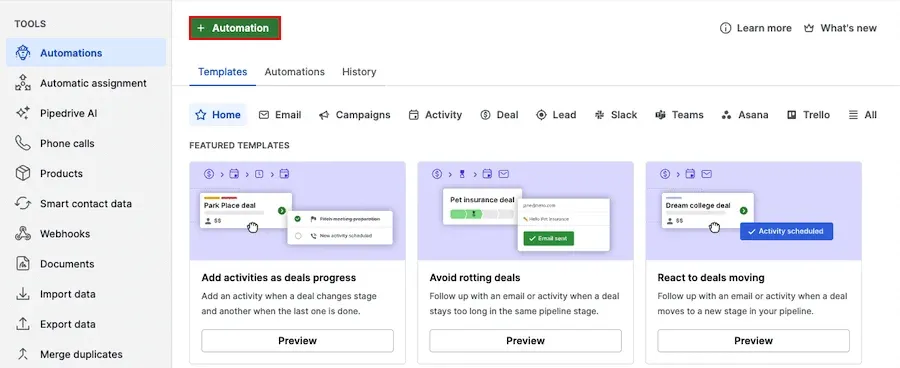Image resolution: width=900 pixels, height=368 pixels.
Task: Open Pipedrive AI settings
Action: 86,113
